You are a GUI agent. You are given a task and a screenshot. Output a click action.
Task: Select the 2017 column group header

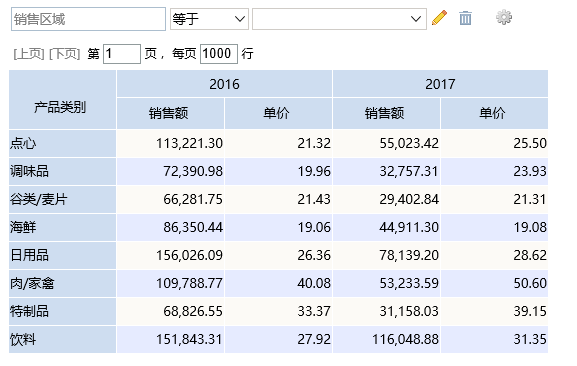pos(440,84)
